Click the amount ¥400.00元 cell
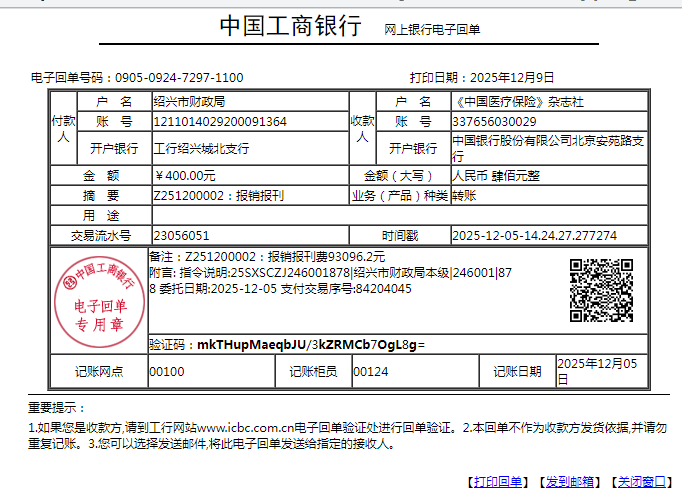 (x=186, y=176)
